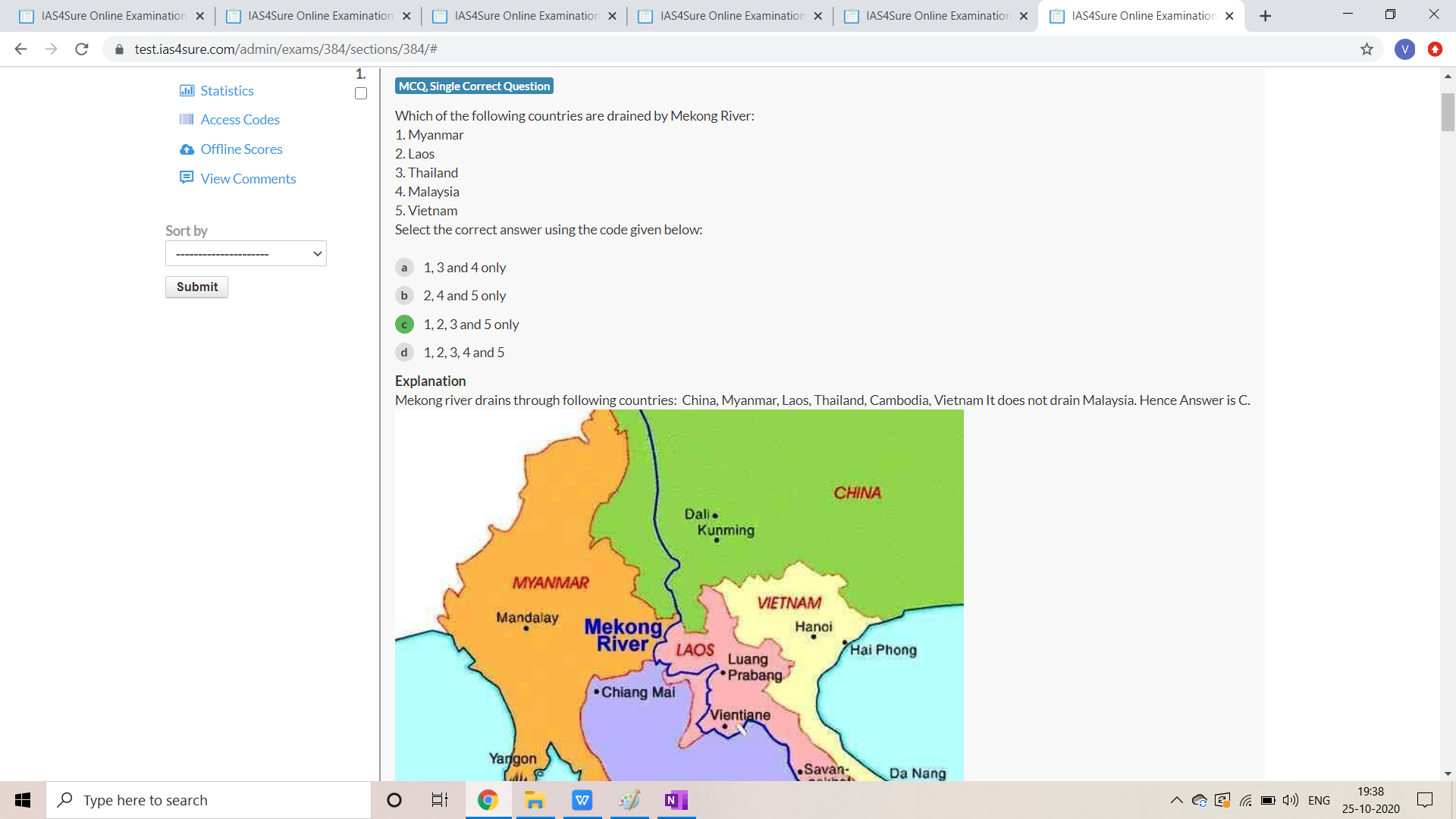This screenshot has height=819, width=1456.
Task: Open a new browser tab
Action: [x=1265, y=16]
